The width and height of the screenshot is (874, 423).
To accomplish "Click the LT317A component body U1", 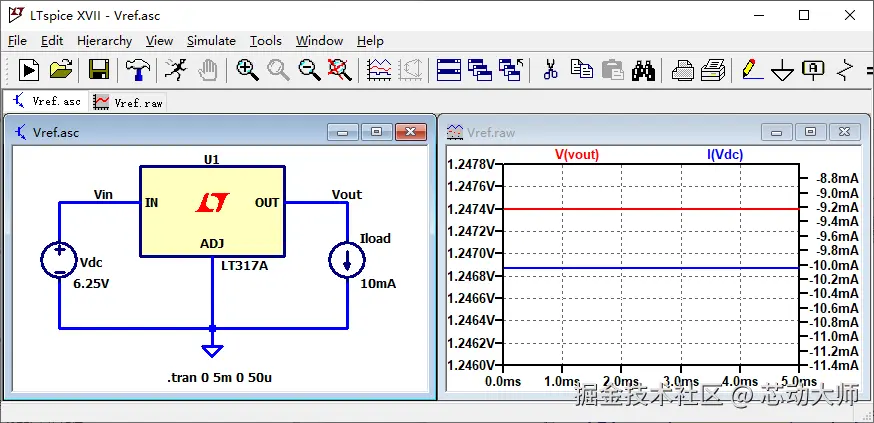I will point(212,211).
